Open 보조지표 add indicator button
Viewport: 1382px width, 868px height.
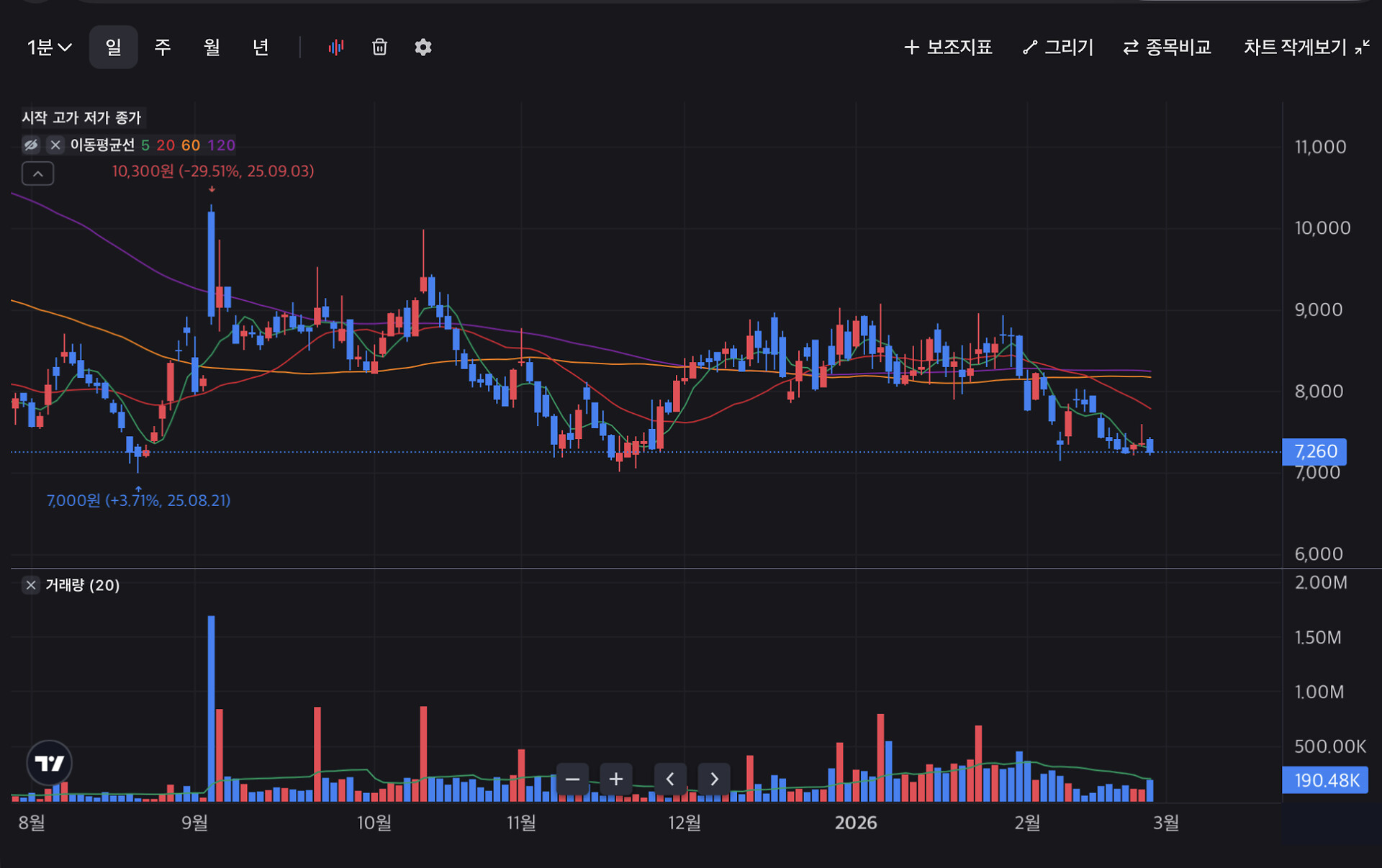tap(948, 48)
